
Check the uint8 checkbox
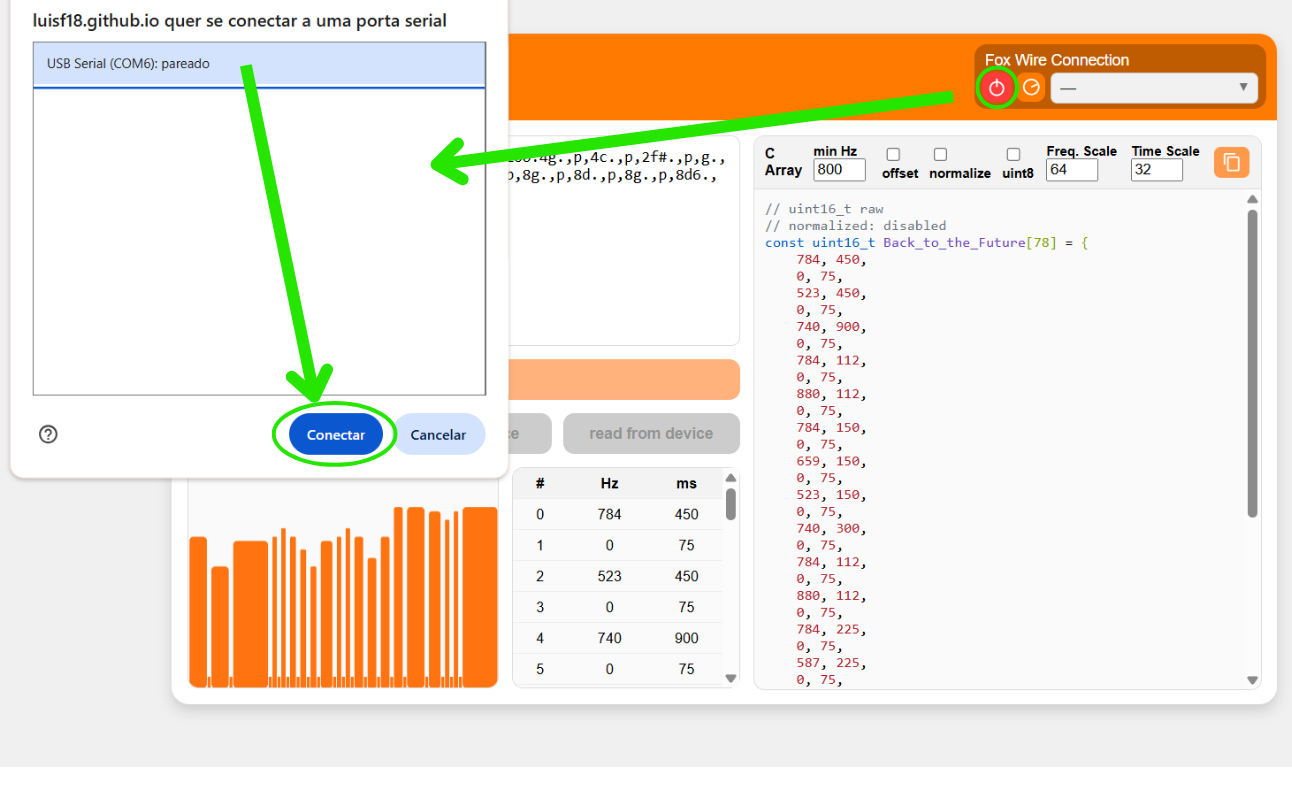click(x=1013, y=155)
